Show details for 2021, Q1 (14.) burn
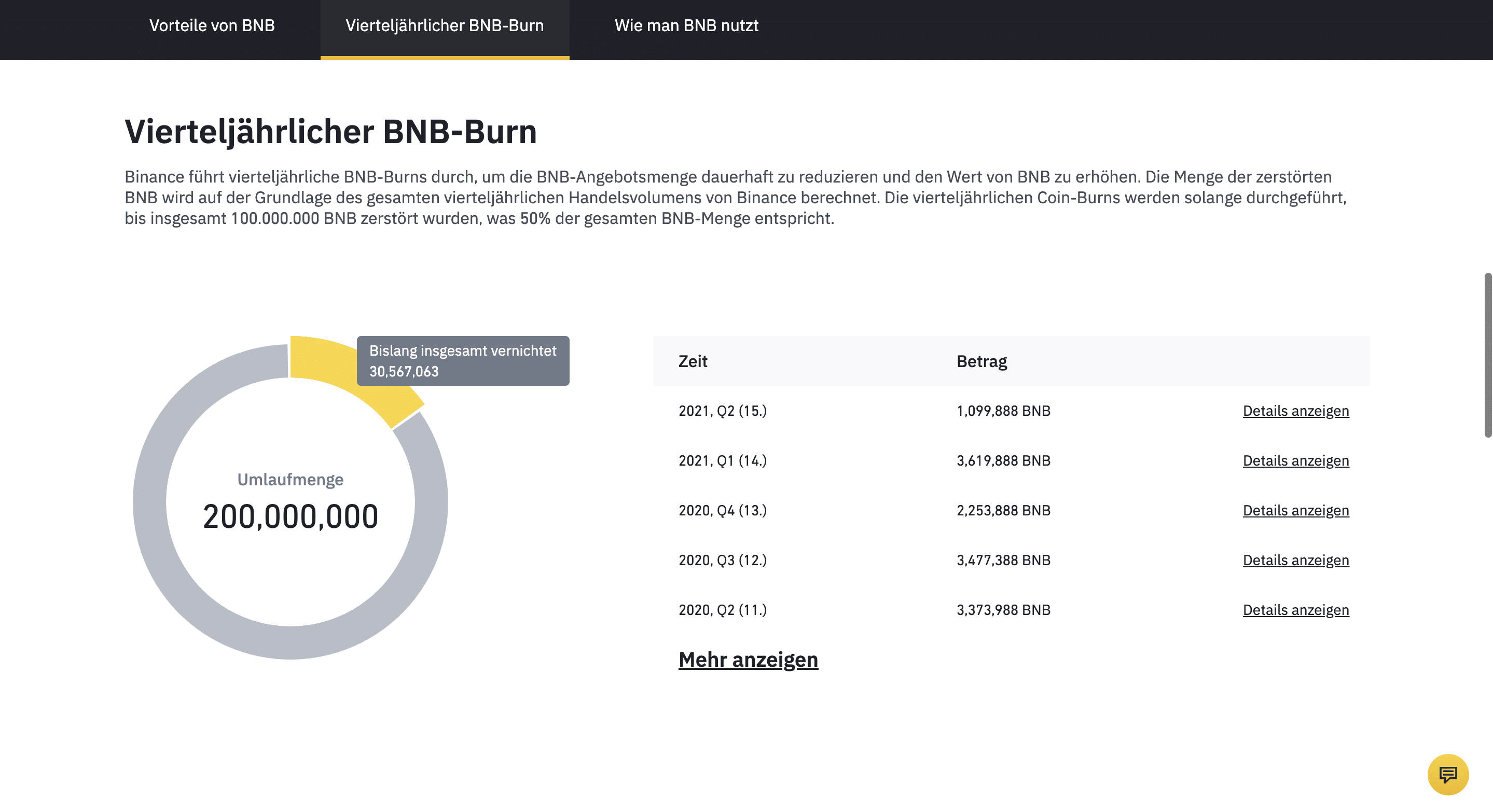The height and width of the screenshot is (812, 1493). (x=1295, y=460)
